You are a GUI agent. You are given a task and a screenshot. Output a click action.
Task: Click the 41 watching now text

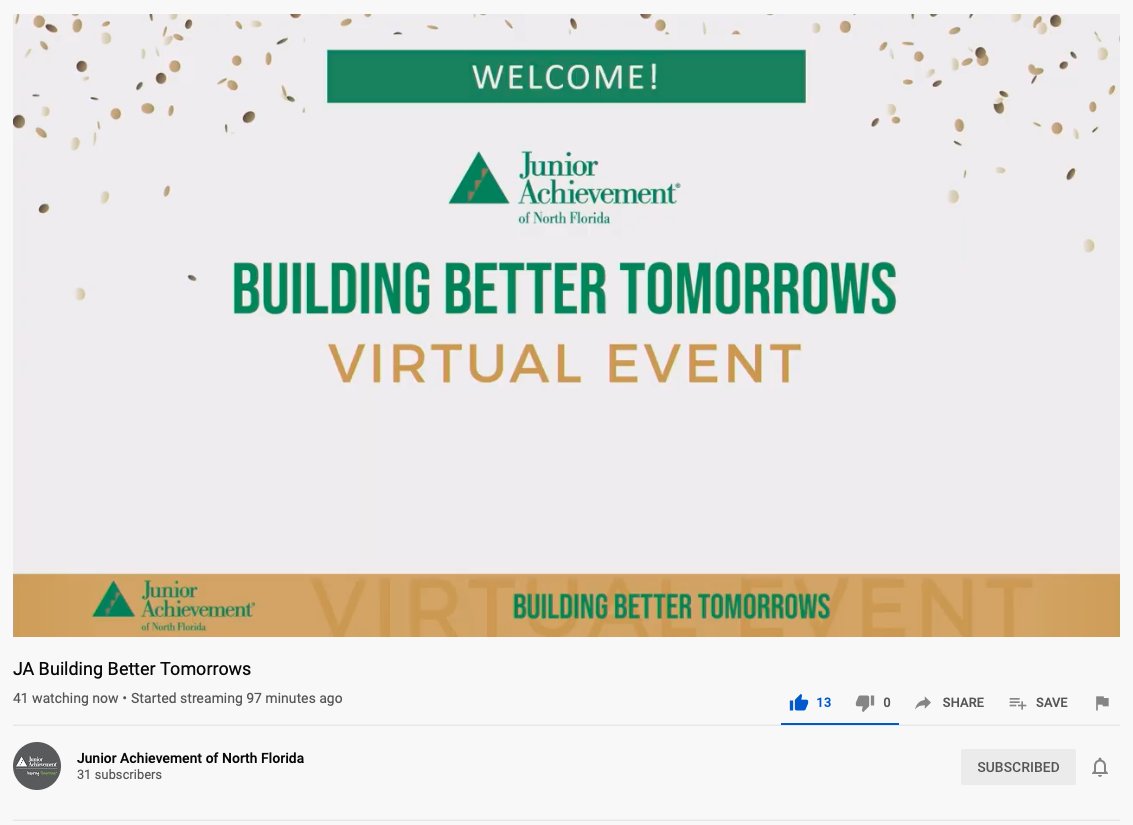tap(66, 699)
